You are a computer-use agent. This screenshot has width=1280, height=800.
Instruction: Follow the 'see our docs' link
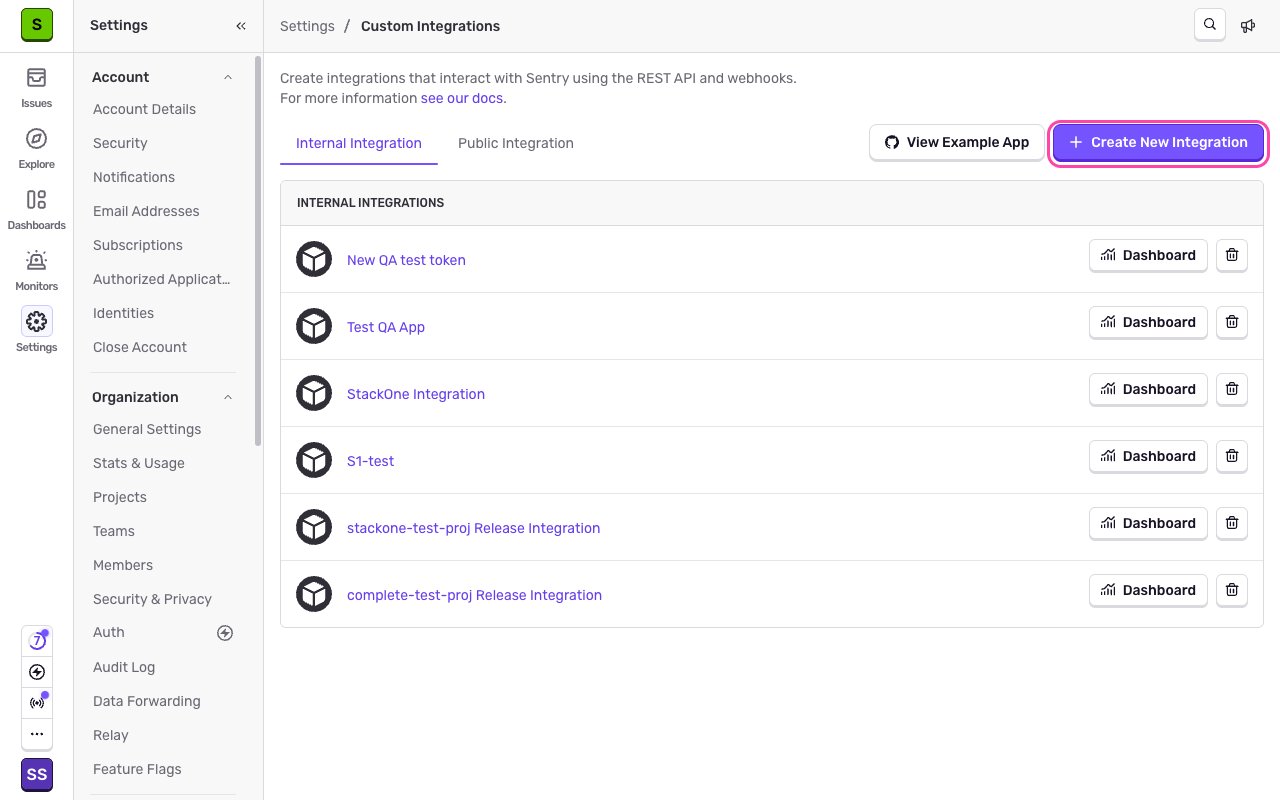[462, 98]
